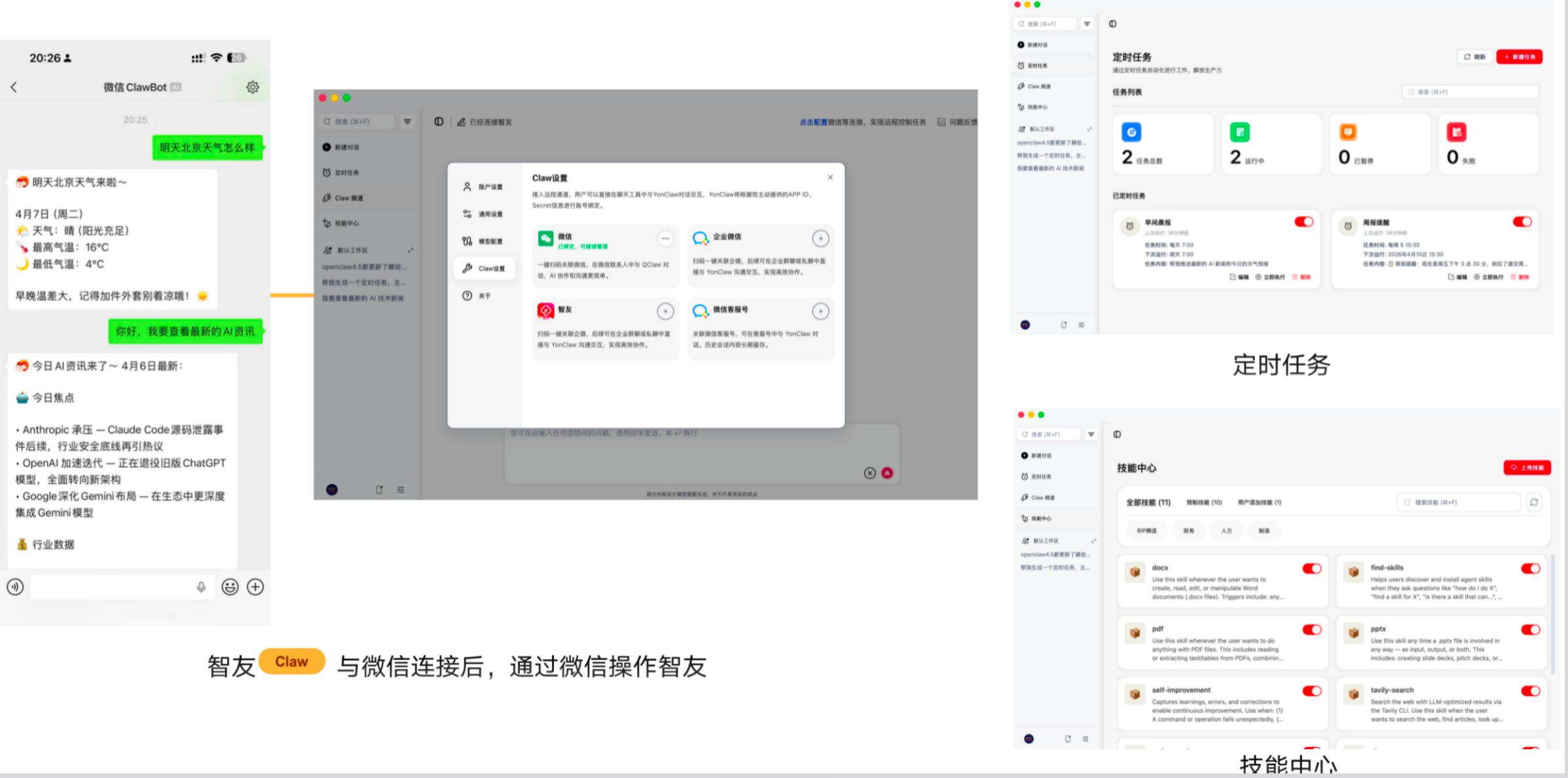Click the list menu icon at middle window bottom

pos(401,490)
